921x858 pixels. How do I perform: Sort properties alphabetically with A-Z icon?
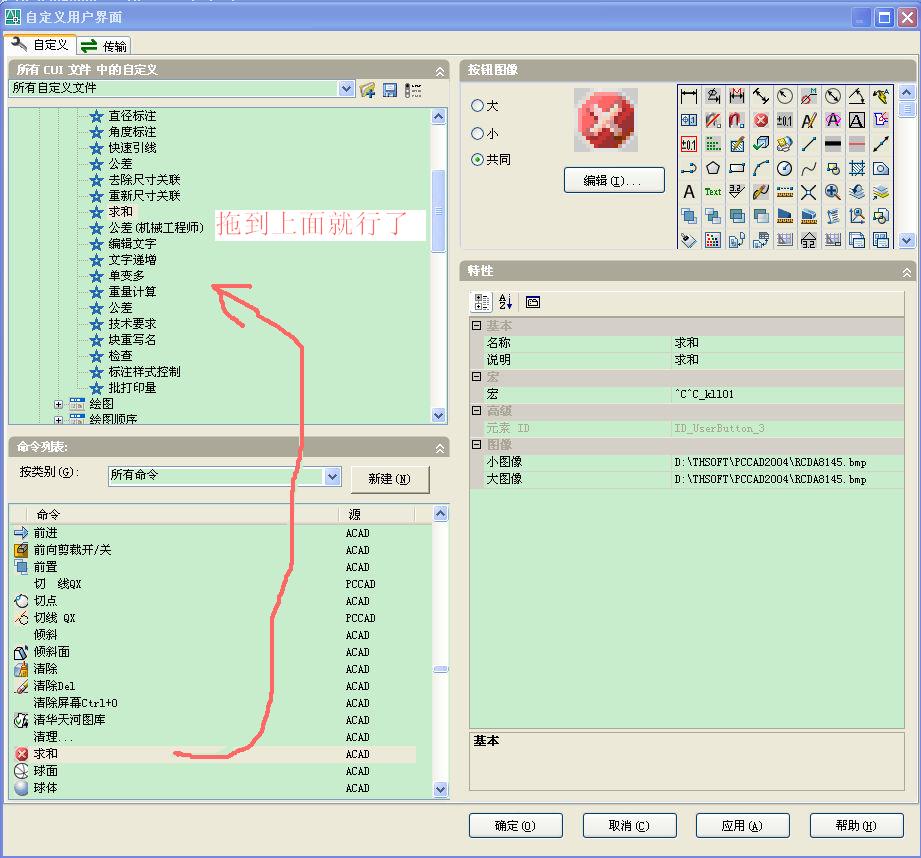(505, 302)
